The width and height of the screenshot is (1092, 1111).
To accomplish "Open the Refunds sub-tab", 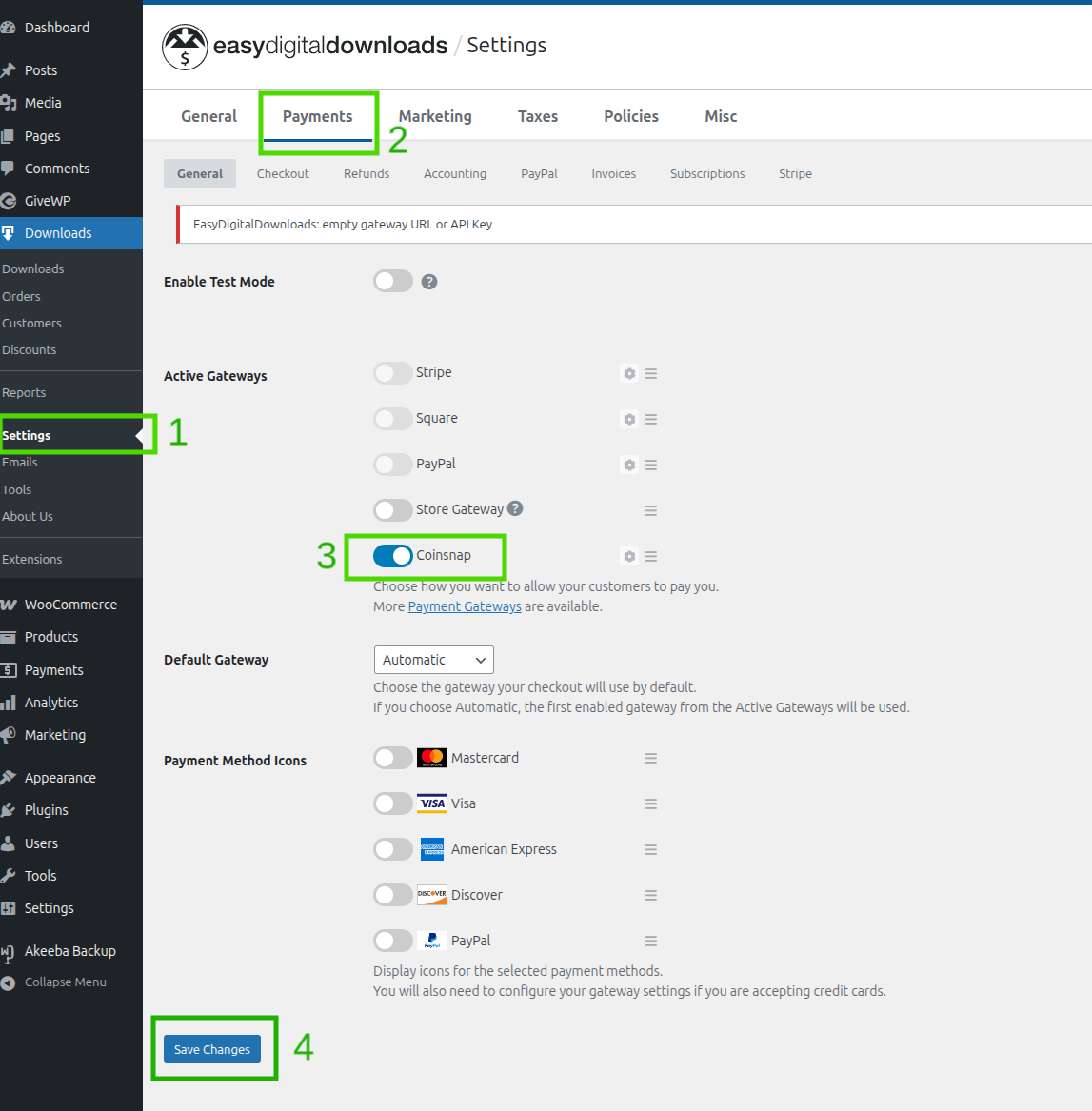I will 366,173.
